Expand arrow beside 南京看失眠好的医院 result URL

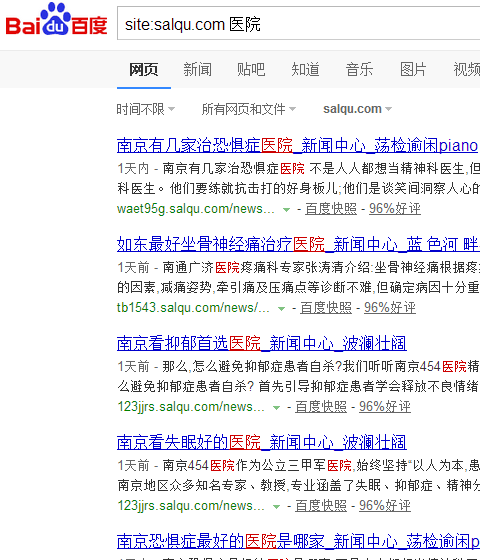(x=276, y=506)
